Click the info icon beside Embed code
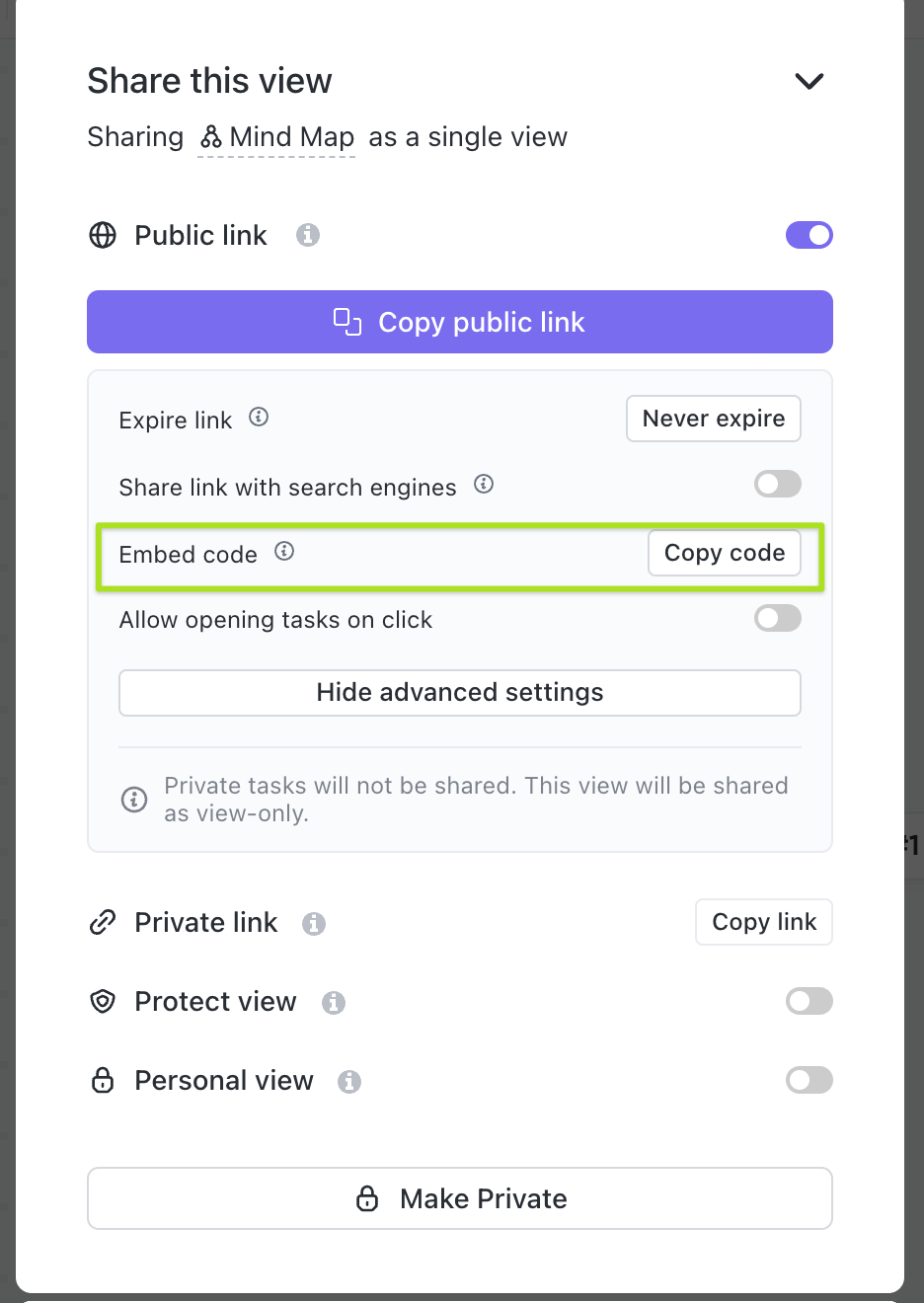924x1303 pixels. pyautogui.click(x=284, y=551)
